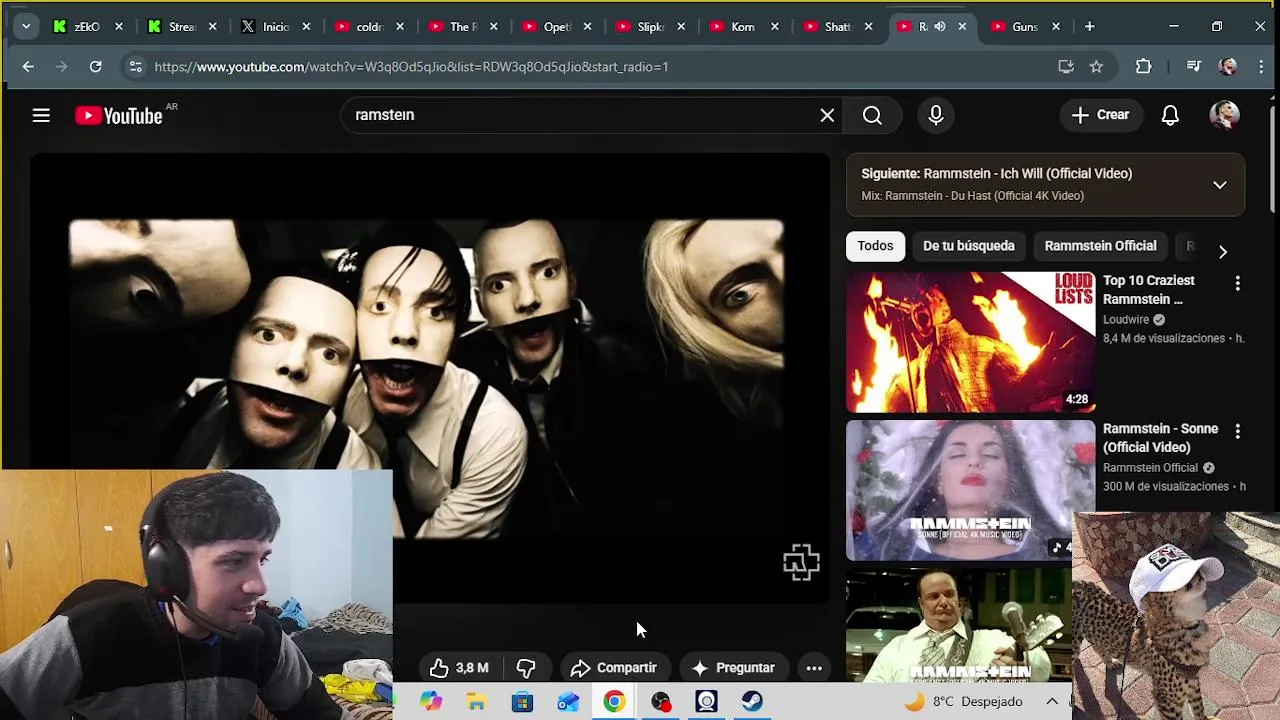Open the media controls icon in Chrome toolbar

[x=1193, y=67]
